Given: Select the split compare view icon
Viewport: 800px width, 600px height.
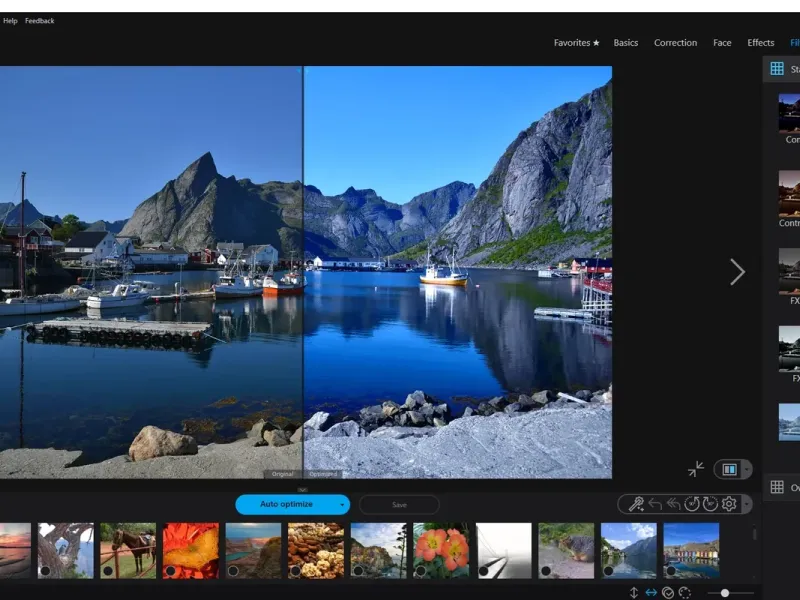Looking at the screenshot, I should [x=729, y=469].
